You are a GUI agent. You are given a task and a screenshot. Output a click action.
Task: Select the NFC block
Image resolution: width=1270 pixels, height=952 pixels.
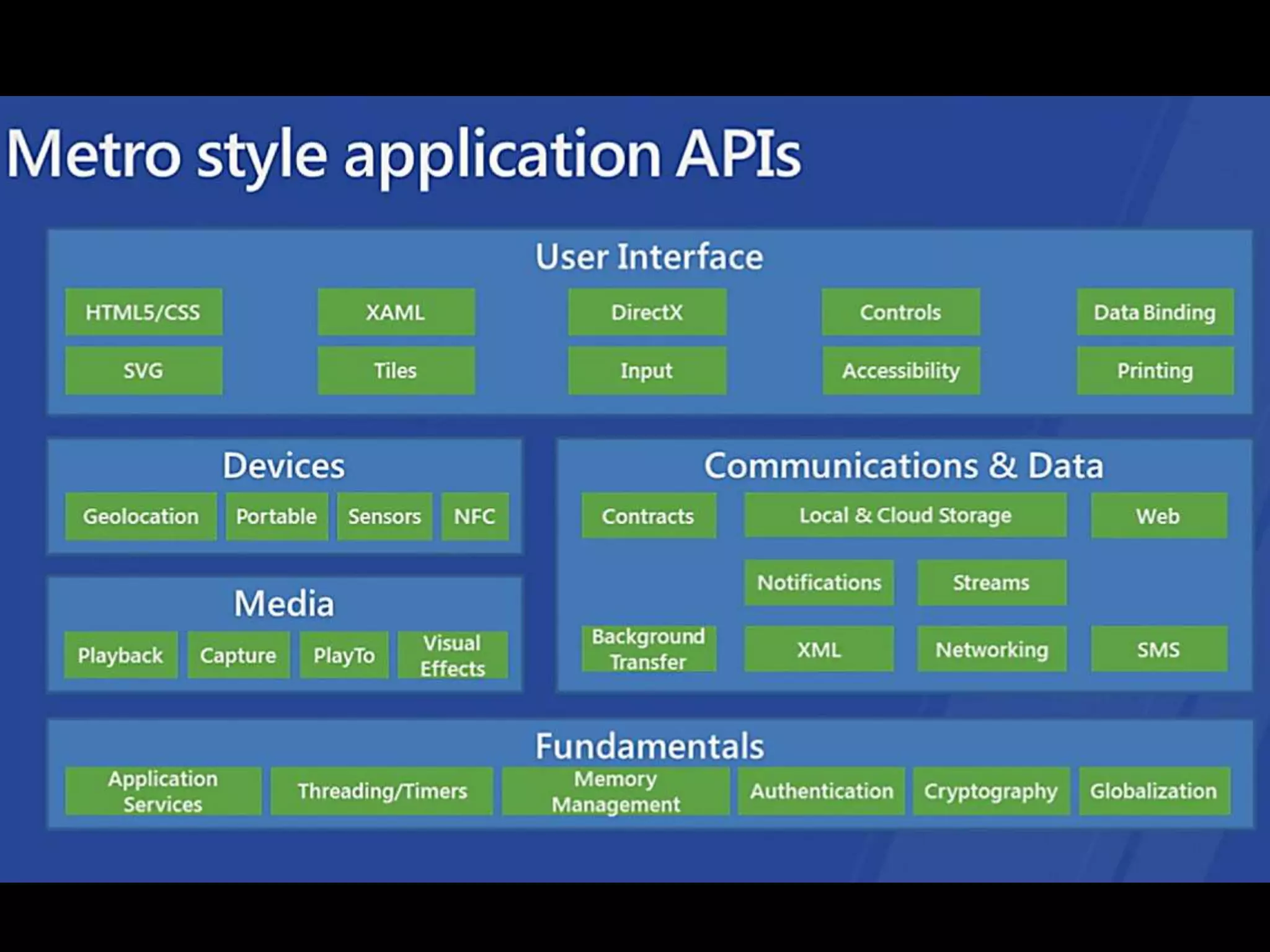[x=474, y=516]
